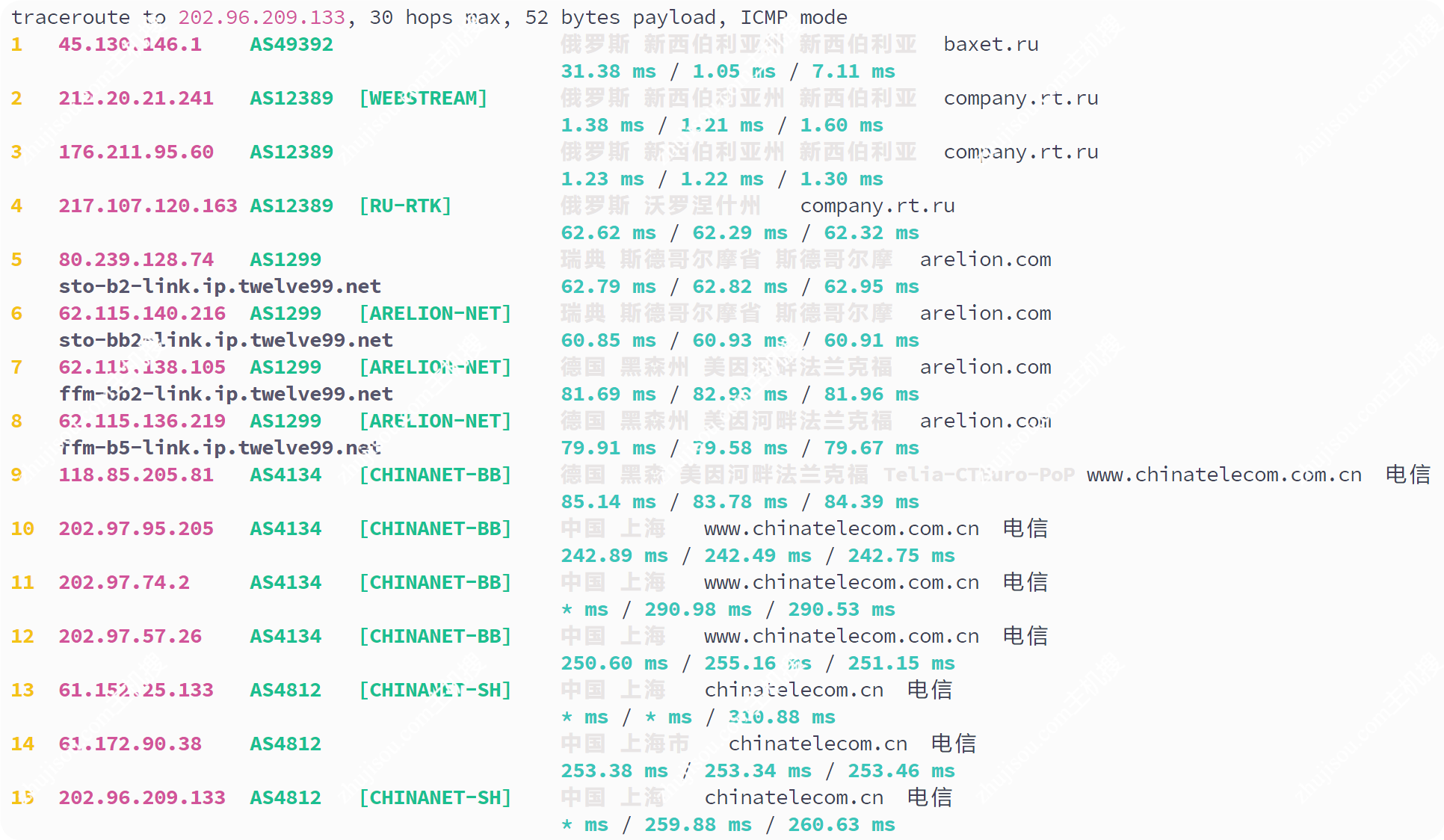The height and width of the screenshot is (840, 1444).
Task: Select arelion.com on hop 5
Action: pyautogui.click(x=985, y=259)
